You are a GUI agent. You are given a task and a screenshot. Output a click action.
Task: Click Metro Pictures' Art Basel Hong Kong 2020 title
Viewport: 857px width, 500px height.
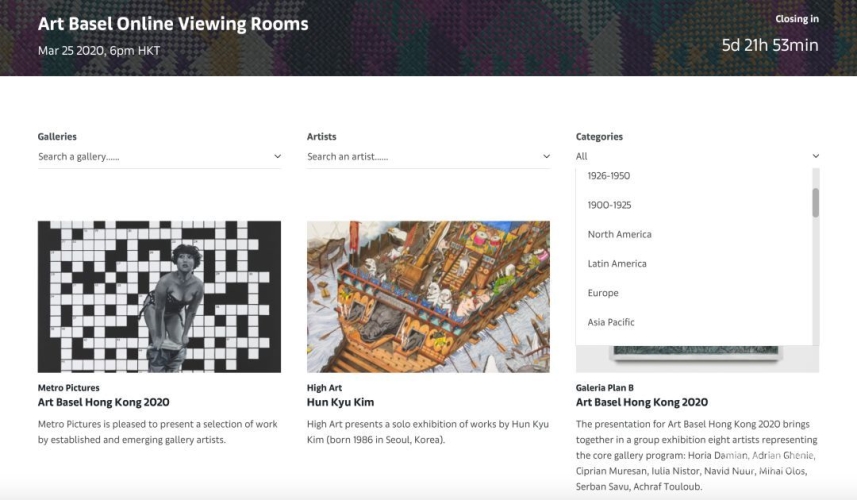tap(103, 403)
